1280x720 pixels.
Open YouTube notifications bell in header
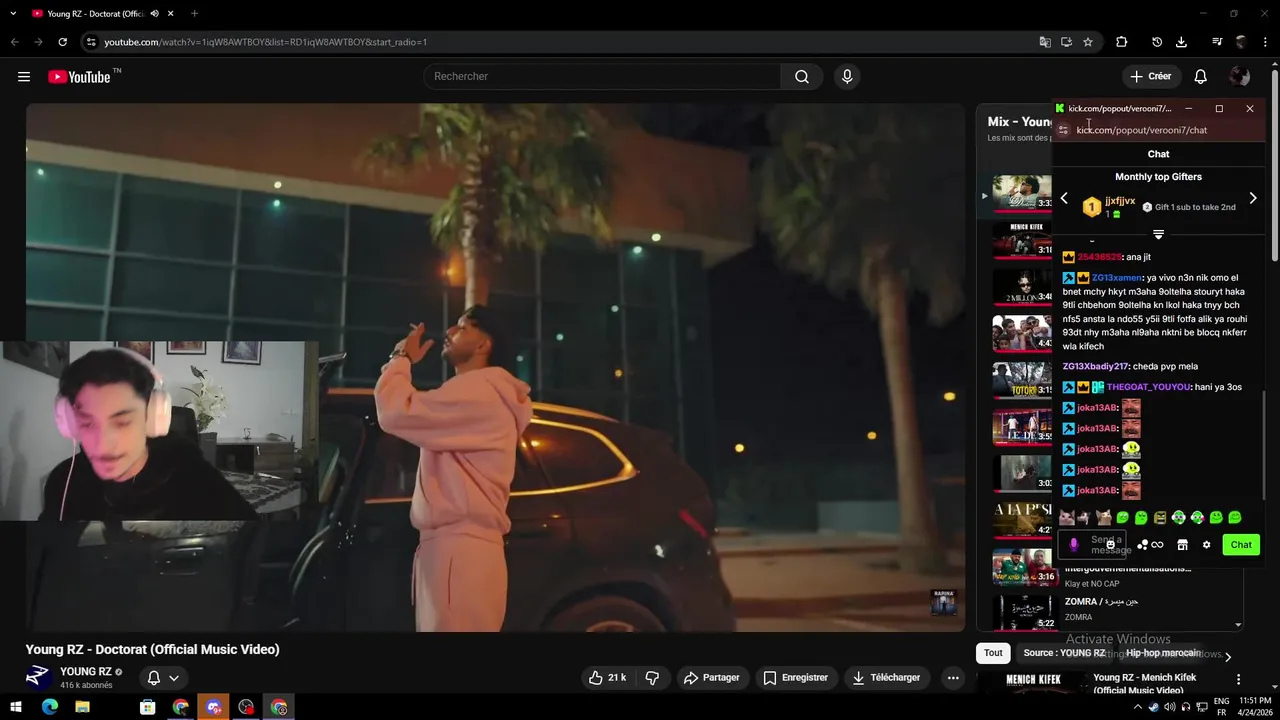pyautogui.click(x=1201, y=77)
